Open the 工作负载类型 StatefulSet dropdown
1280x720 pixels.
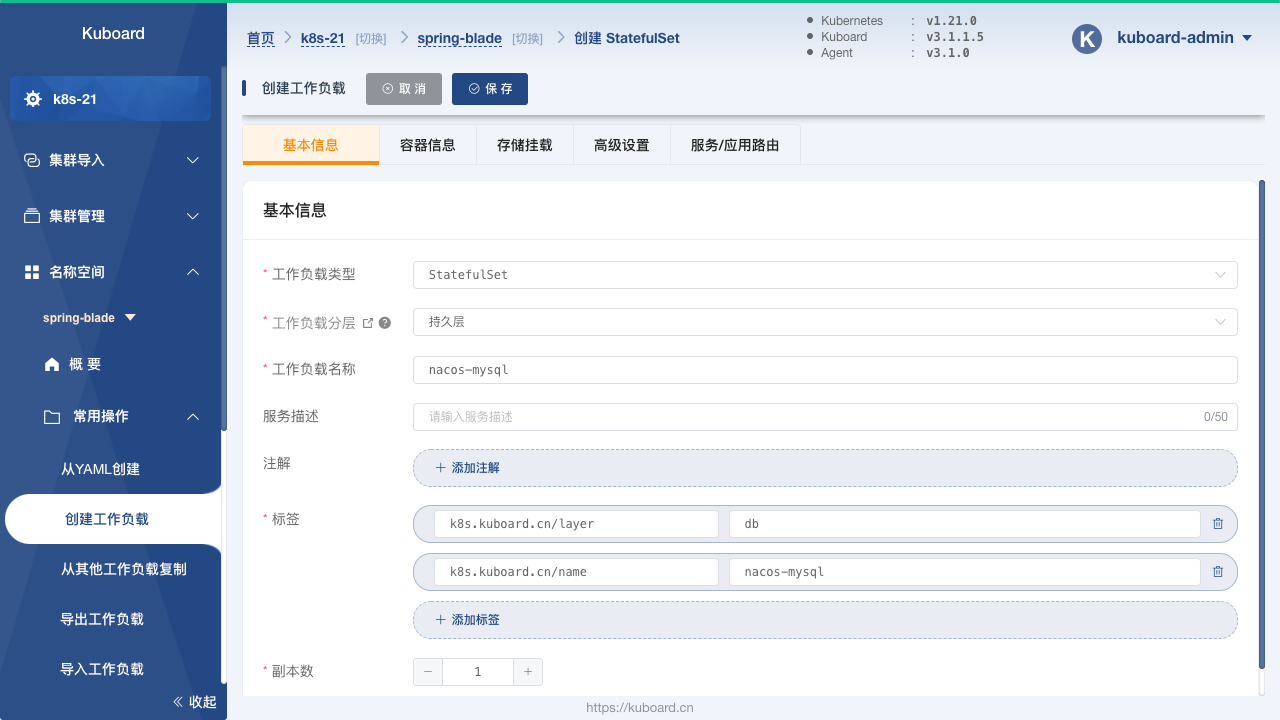pos(825,275)
